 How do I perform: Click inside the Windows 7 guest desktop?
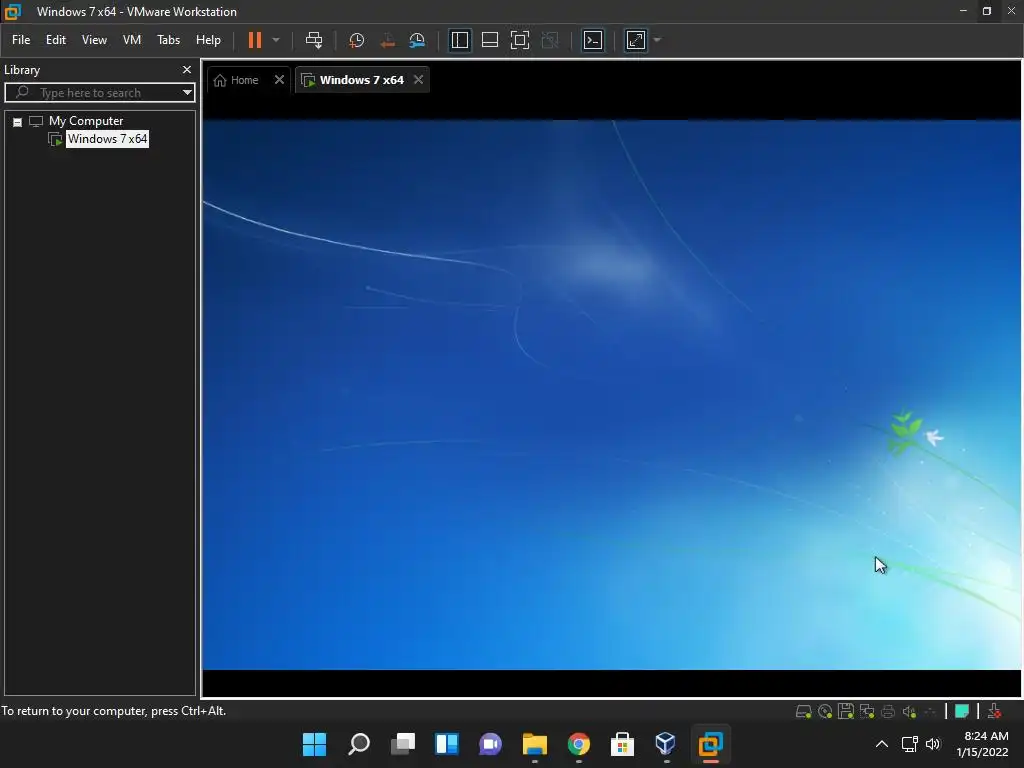tap(611, 394)
